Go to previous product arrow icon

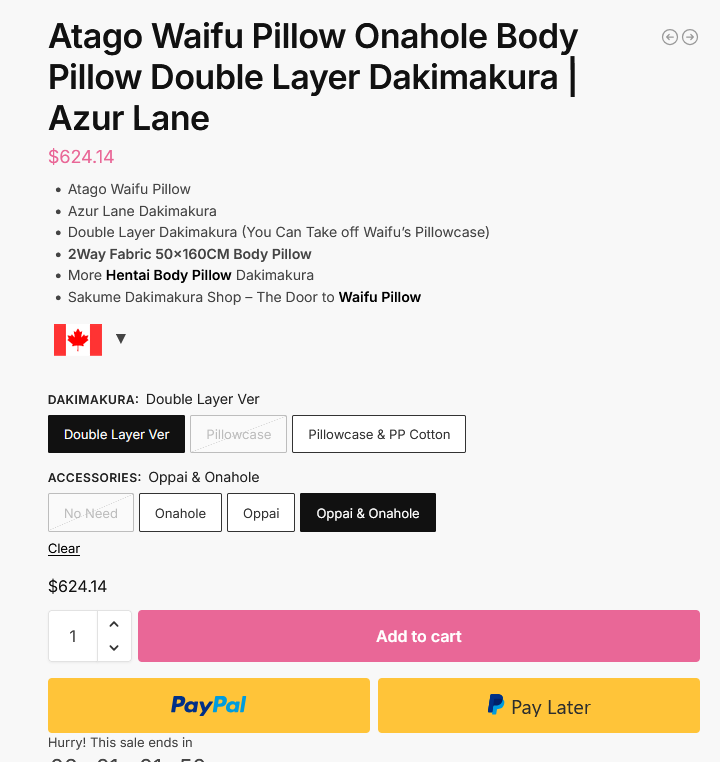pyautogui.click(x=669, y=37)
